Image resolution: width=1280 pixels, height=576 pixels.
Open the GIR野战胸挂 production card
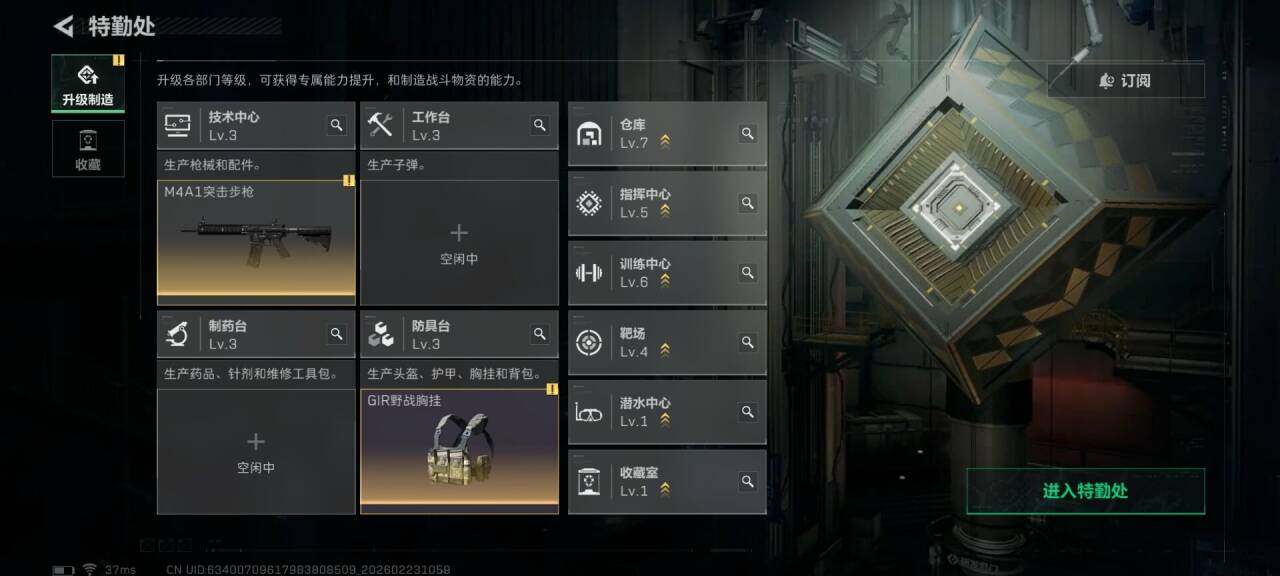[459, 452]
